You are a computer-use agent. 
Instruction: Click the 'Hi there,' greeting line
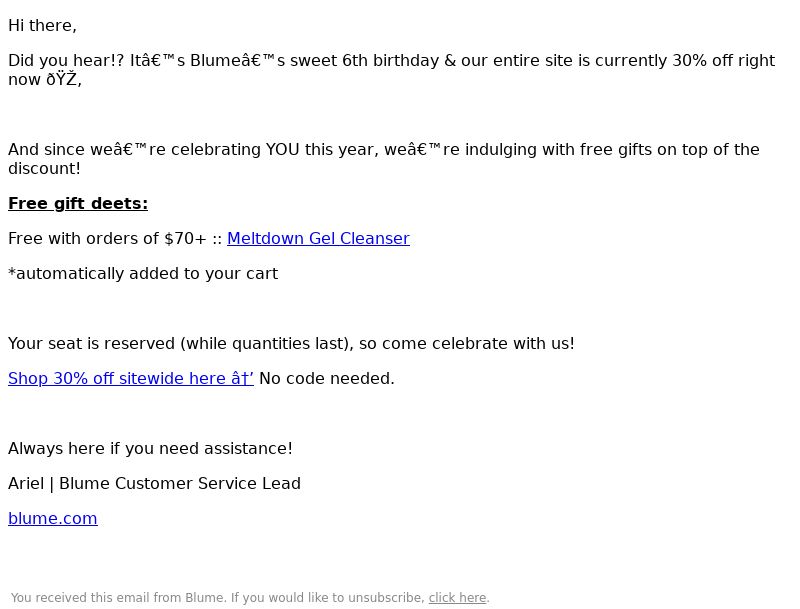point(42,26)
